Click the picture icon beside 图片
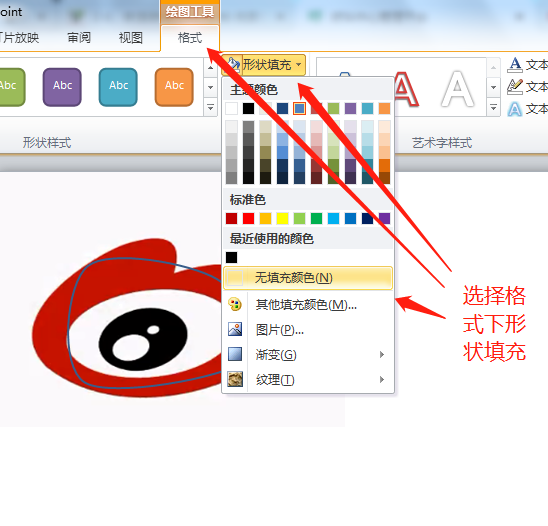The image size is (548, 526). [235, 330]
